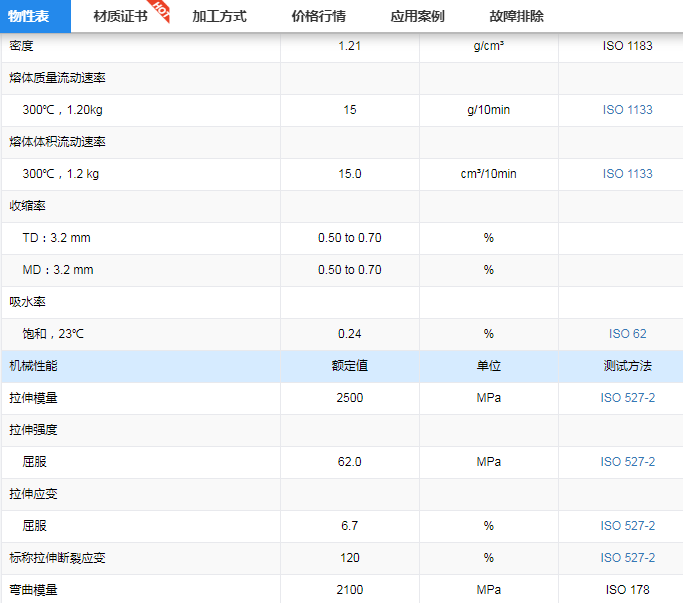Follow ISO 527-2 link in 62.0 MPa row

point(627,462)
